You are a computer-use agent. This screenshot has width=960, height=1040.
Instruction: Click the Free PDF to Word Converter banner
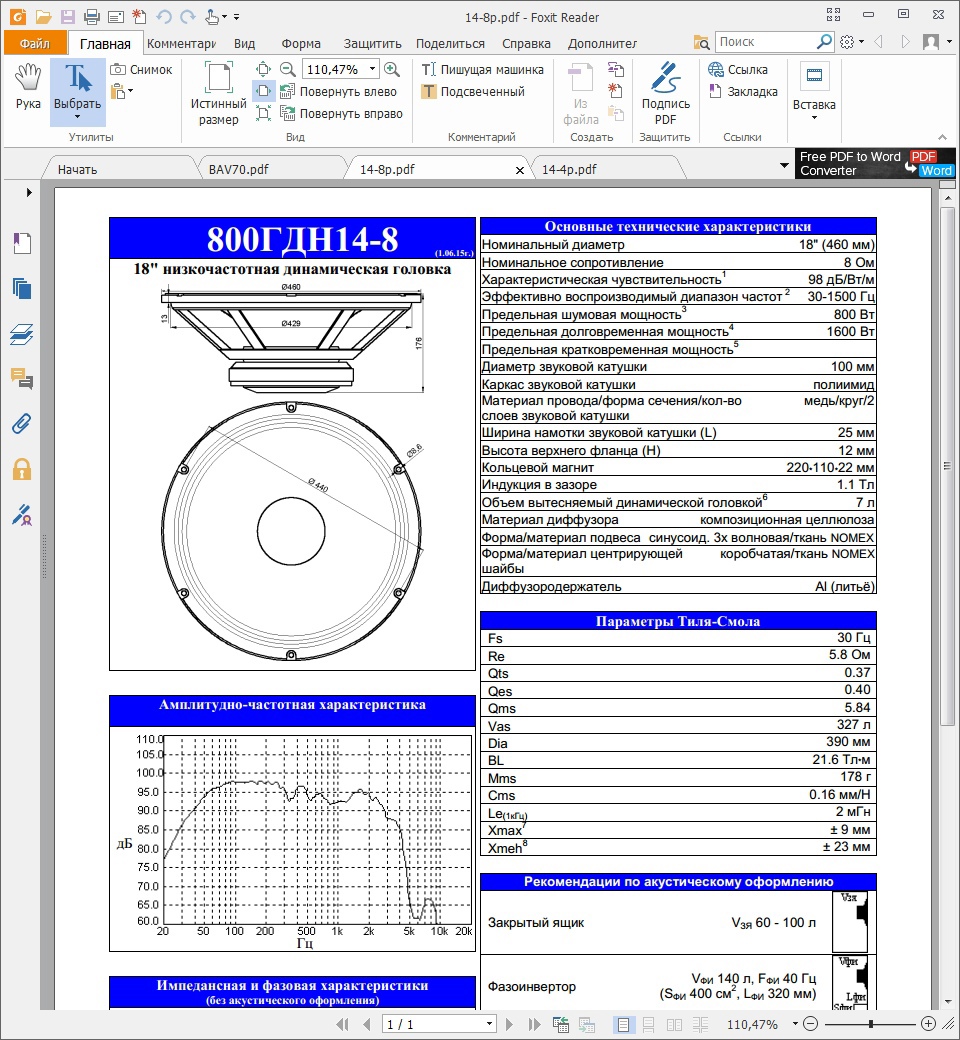click(875, 163)
